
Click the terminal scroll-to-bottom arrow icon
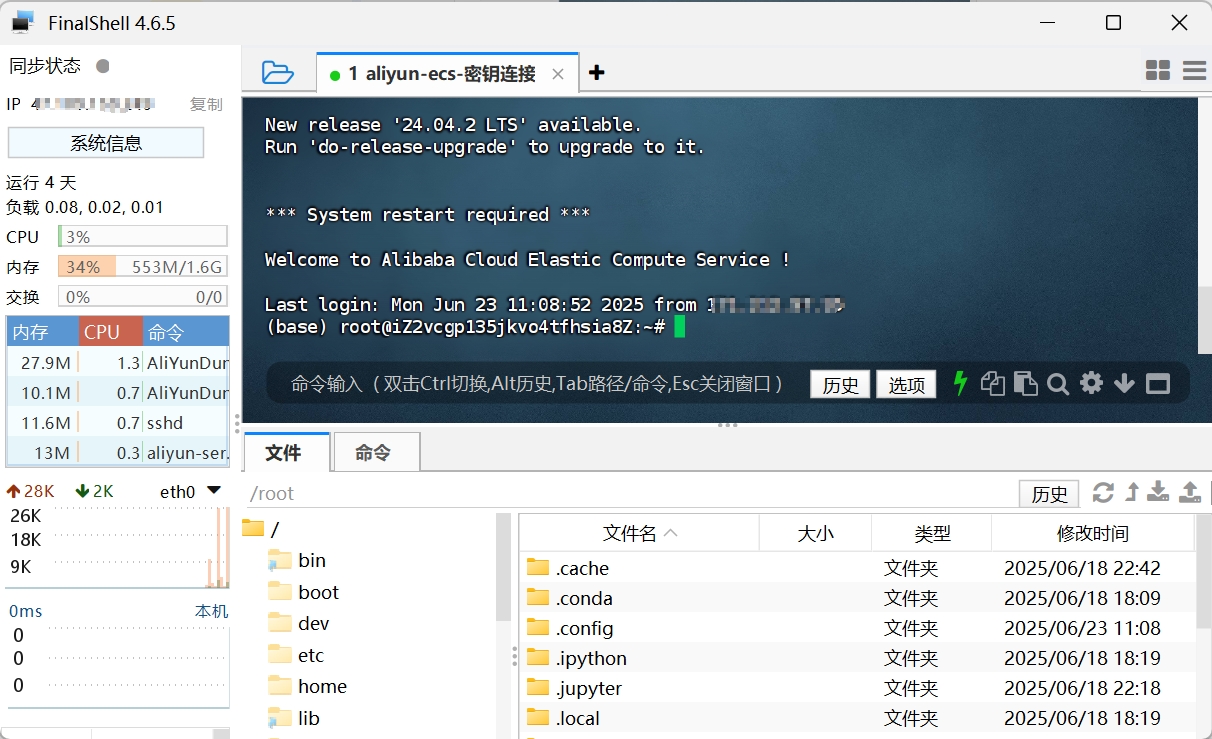pos(1124,383)
